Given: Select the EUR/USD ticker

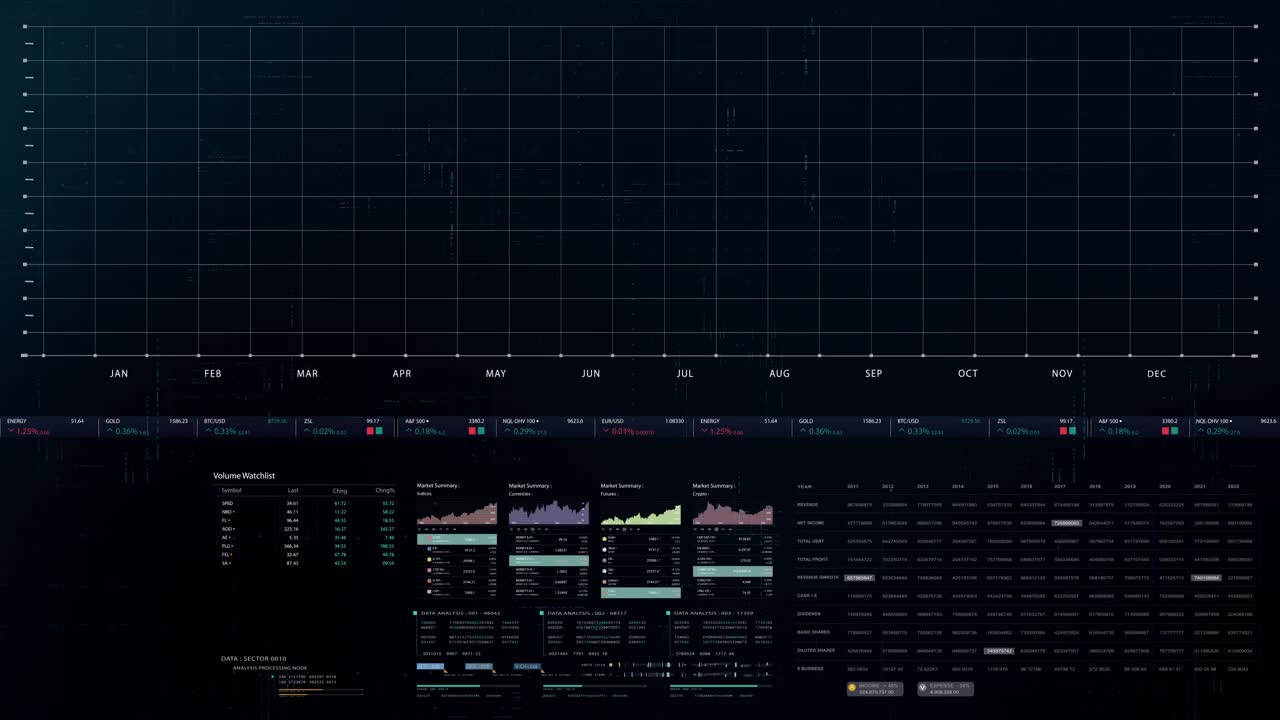Looking at the screenshot, I should pos(646,426).
